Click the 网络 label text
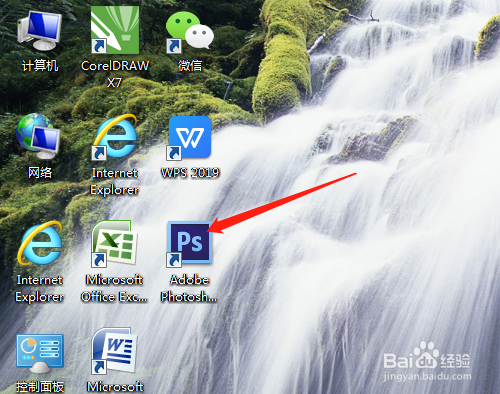The width and height of the screenshot is (500, 394). (x=40, y=172)
